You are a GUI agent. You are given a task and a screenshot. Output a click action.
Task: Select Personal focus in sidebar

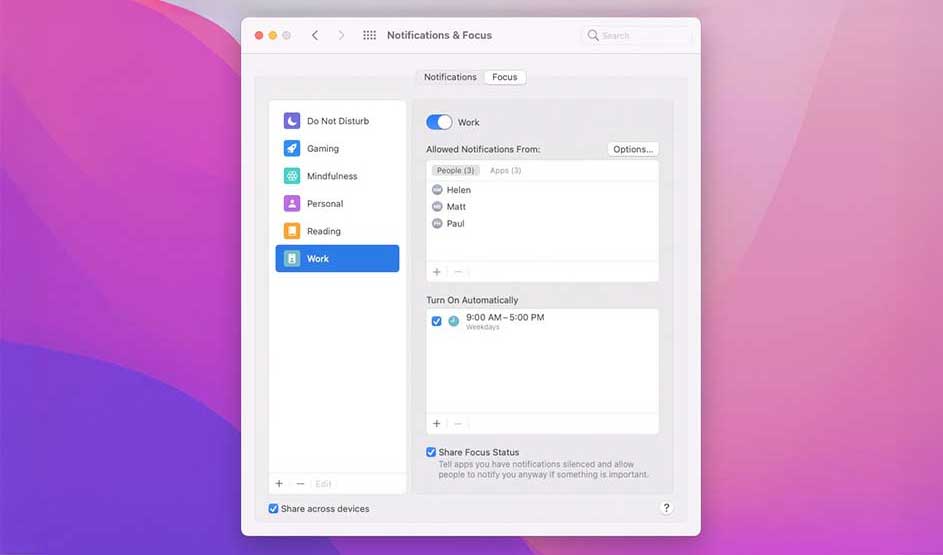click(337, 204)
